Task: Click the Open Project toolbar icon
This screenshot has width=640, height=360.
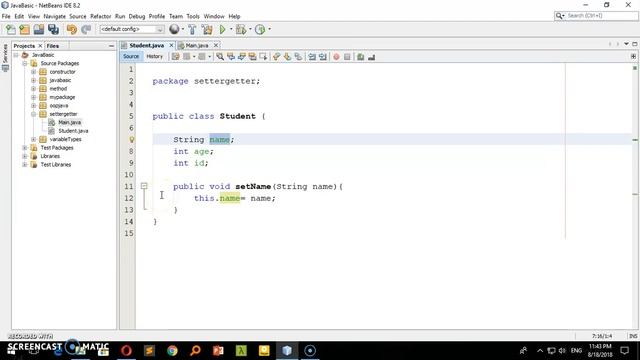Action: [x=39, y=29]
